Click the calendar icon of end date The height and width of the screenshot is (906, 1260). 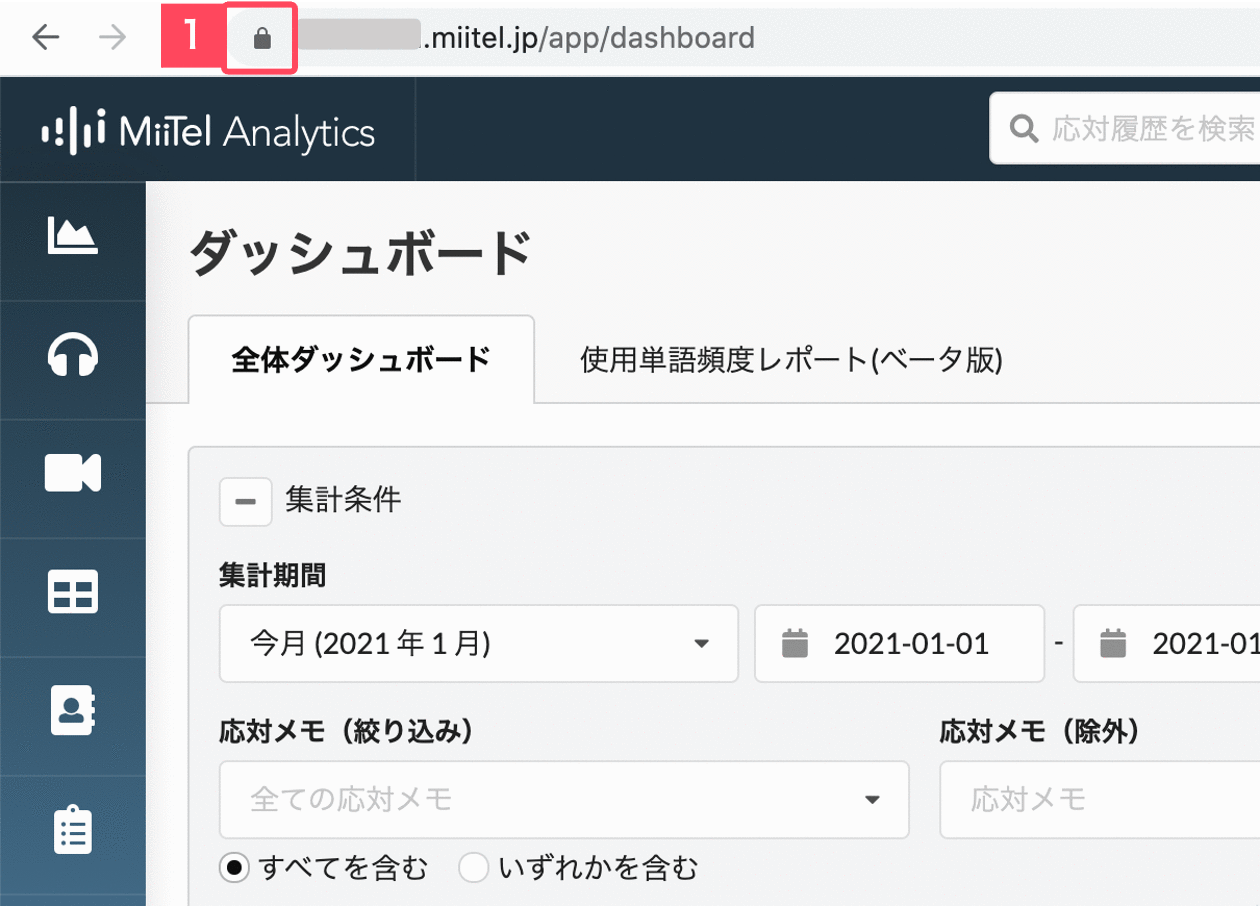1113,643
